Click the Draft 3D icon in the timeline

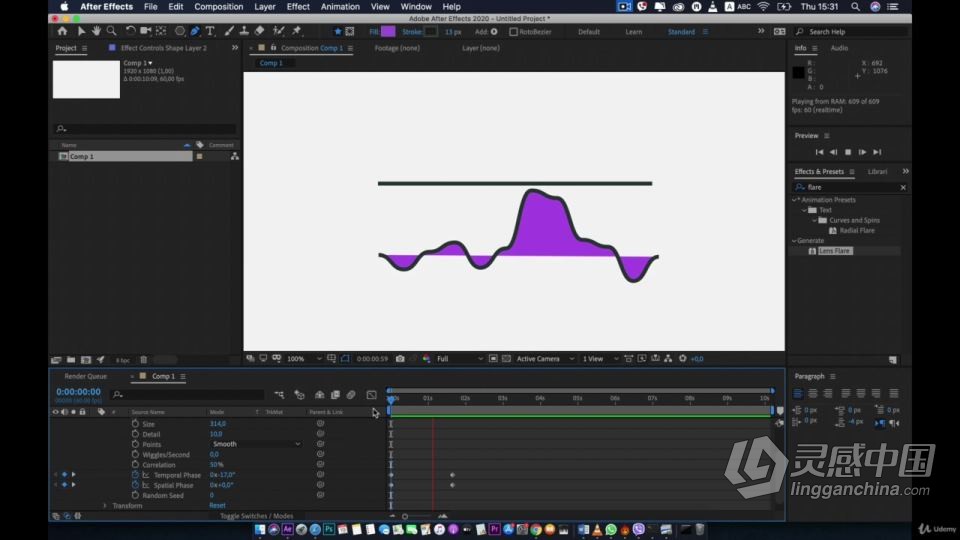pyautogui.click(x=299, y=395)
